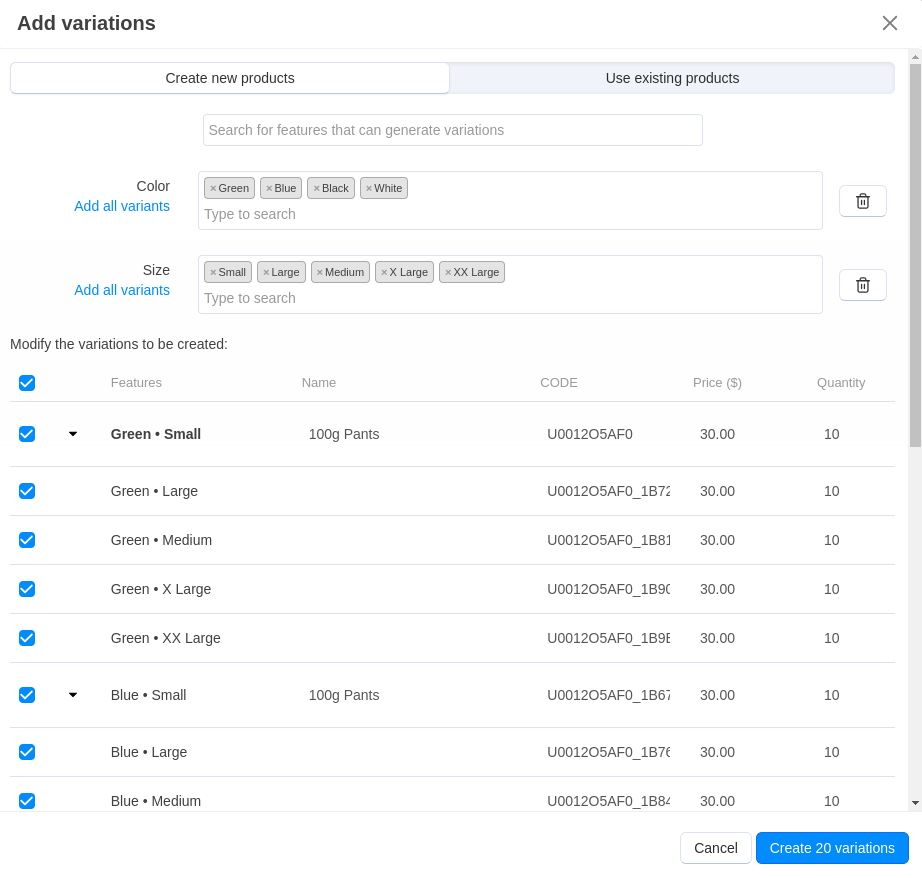Click Create 20 variations button

coord(832,848)
